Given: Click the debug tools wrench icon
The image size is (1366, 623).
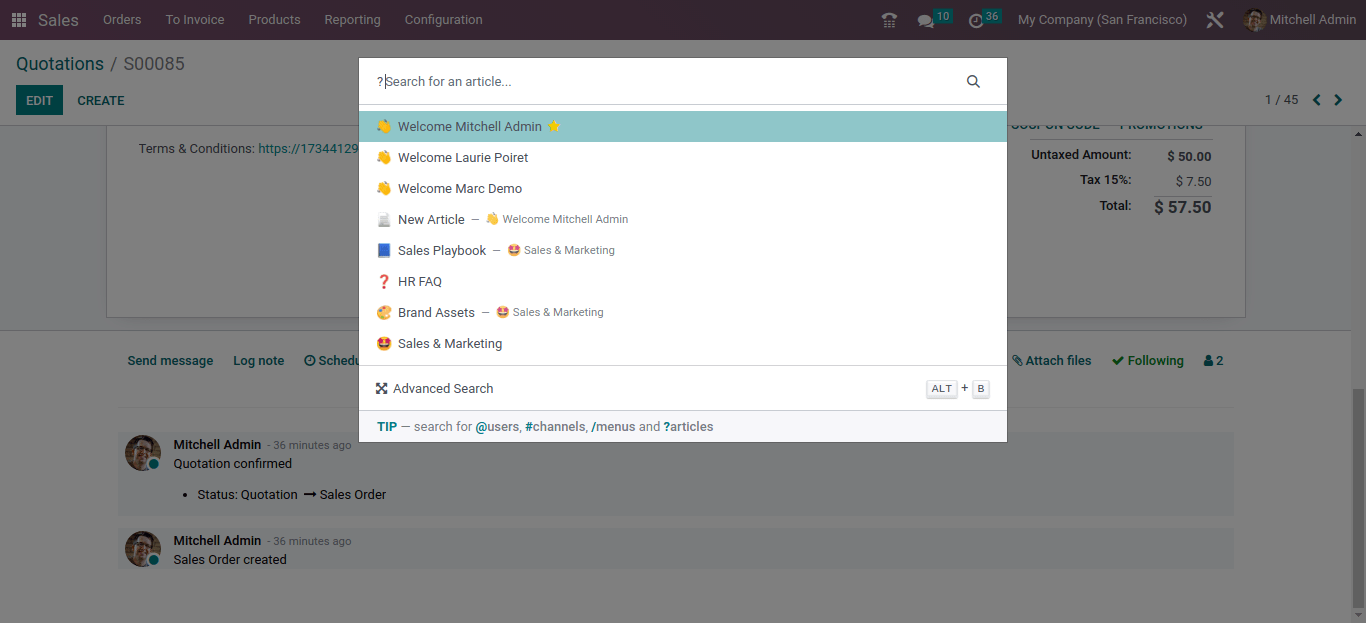Looking at the screenshot, I should 1215,20.
